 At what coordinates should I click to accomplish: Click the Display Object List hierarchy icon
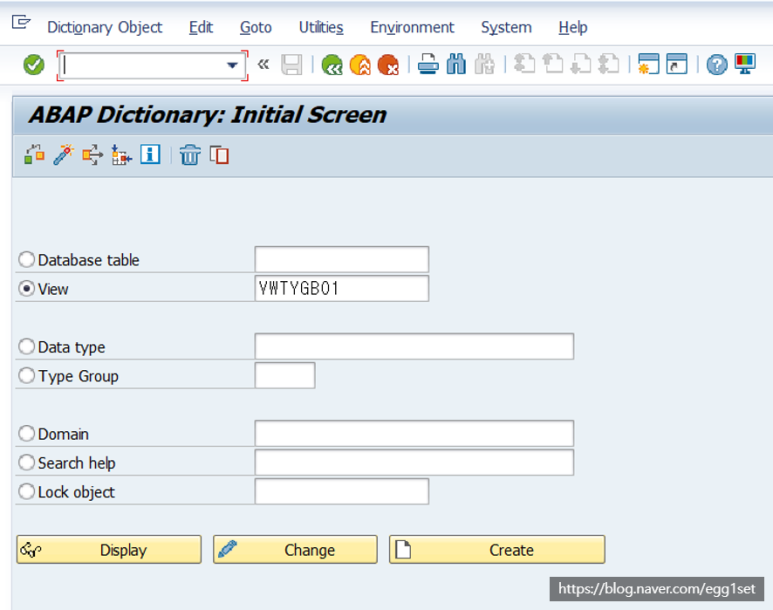[121, 154]
